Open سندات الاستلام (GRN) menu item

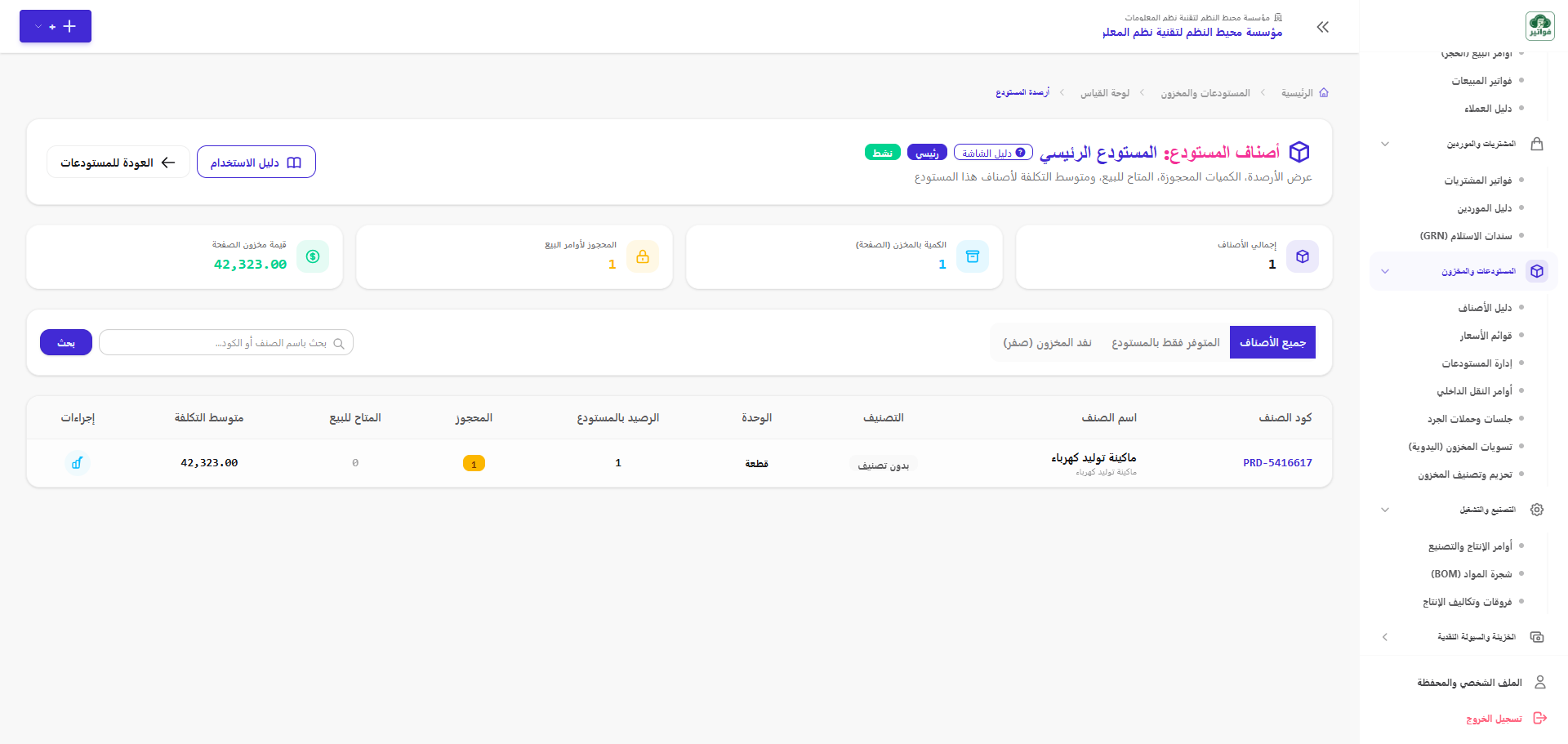[x=1465, y=236]
